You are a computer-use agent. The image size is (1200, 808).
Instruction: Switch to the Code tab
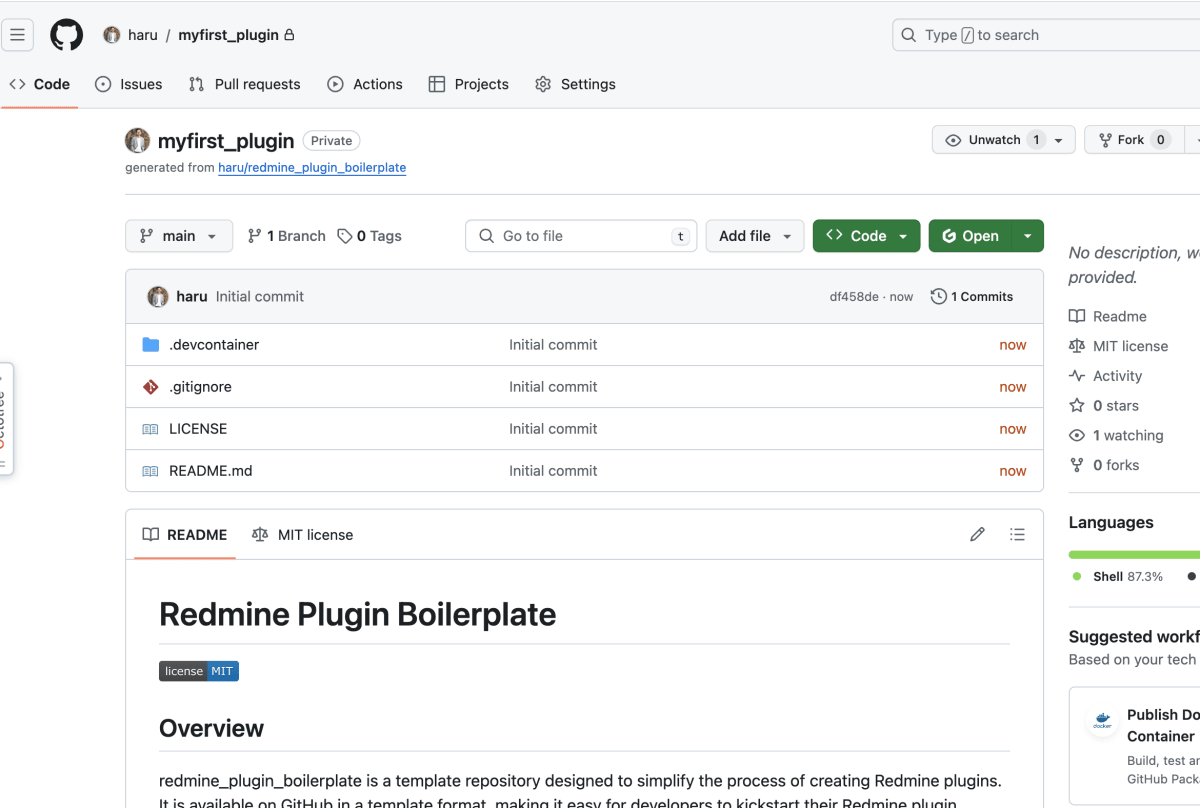[40, 84]
